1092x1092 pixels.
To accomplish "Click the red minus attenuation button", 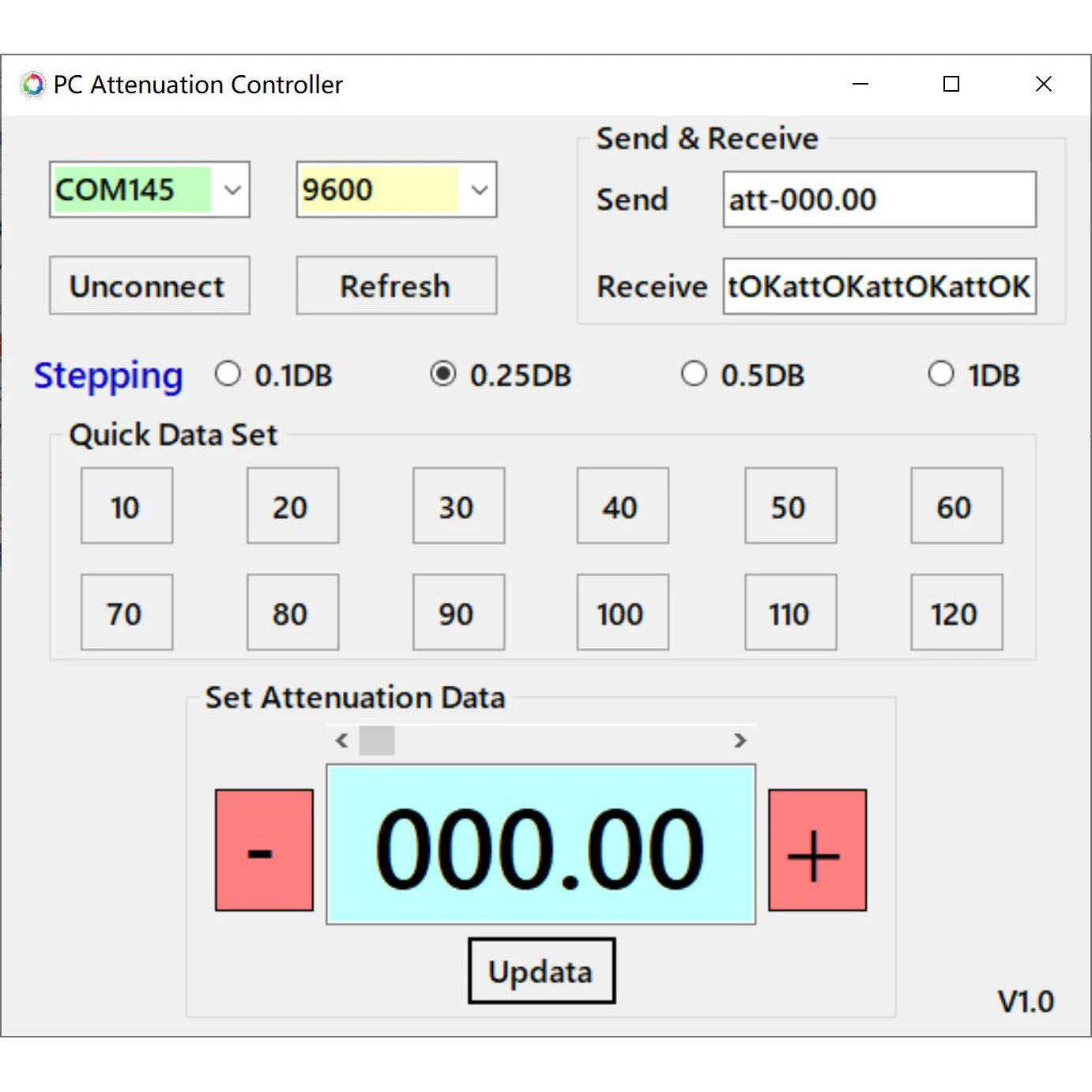I will 264,850.
